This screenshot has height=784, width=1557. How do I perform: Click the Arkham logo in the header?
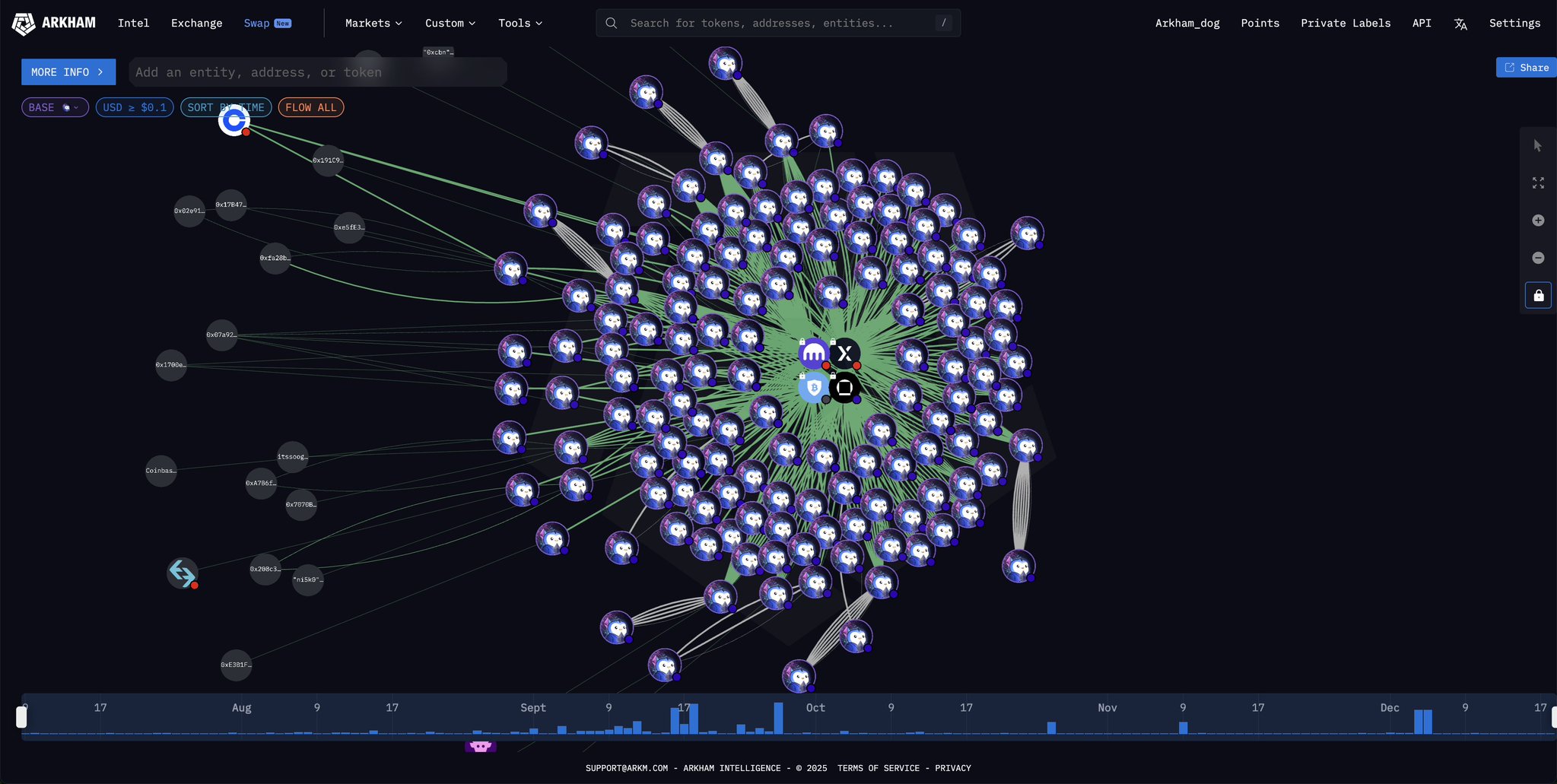(54, 24)
